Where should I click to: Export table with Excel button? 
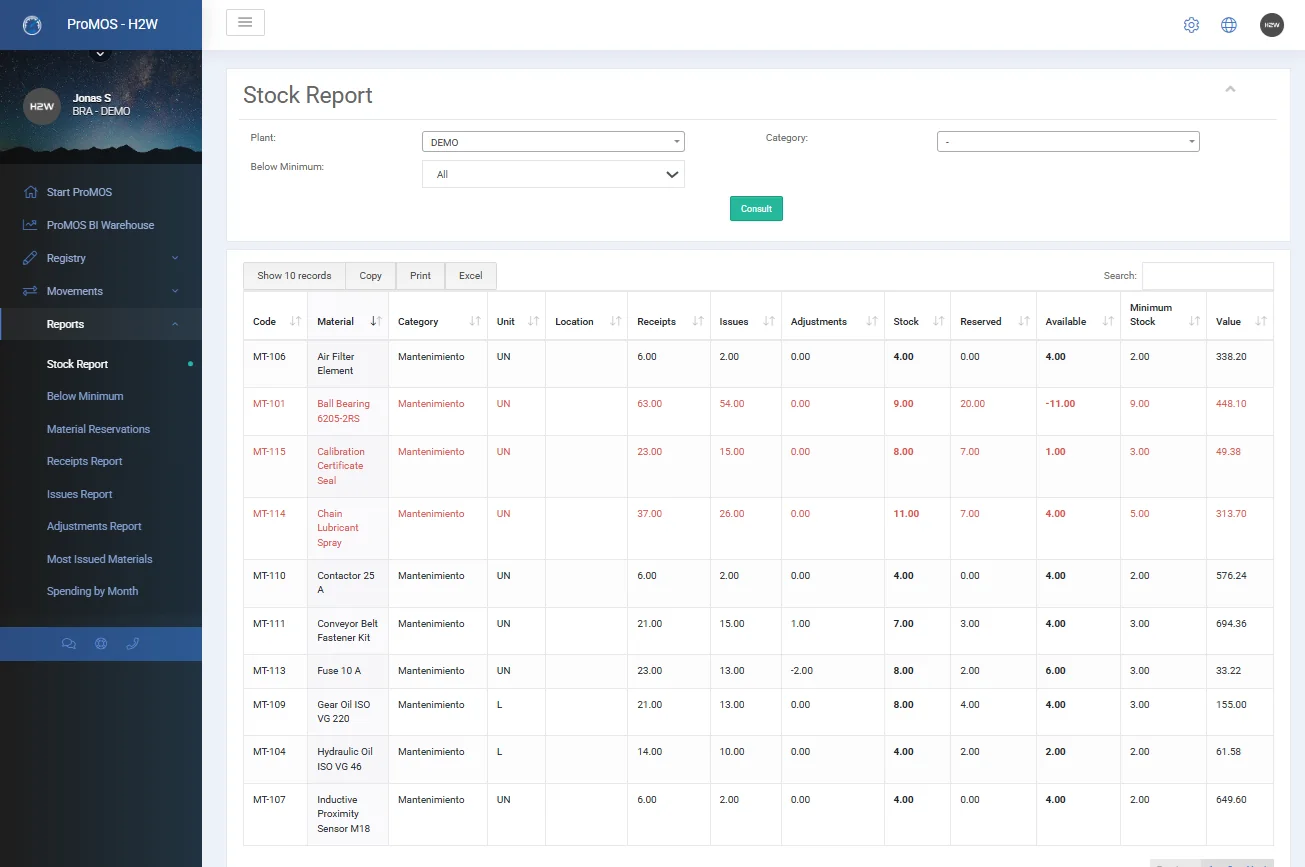coord(470,276)
